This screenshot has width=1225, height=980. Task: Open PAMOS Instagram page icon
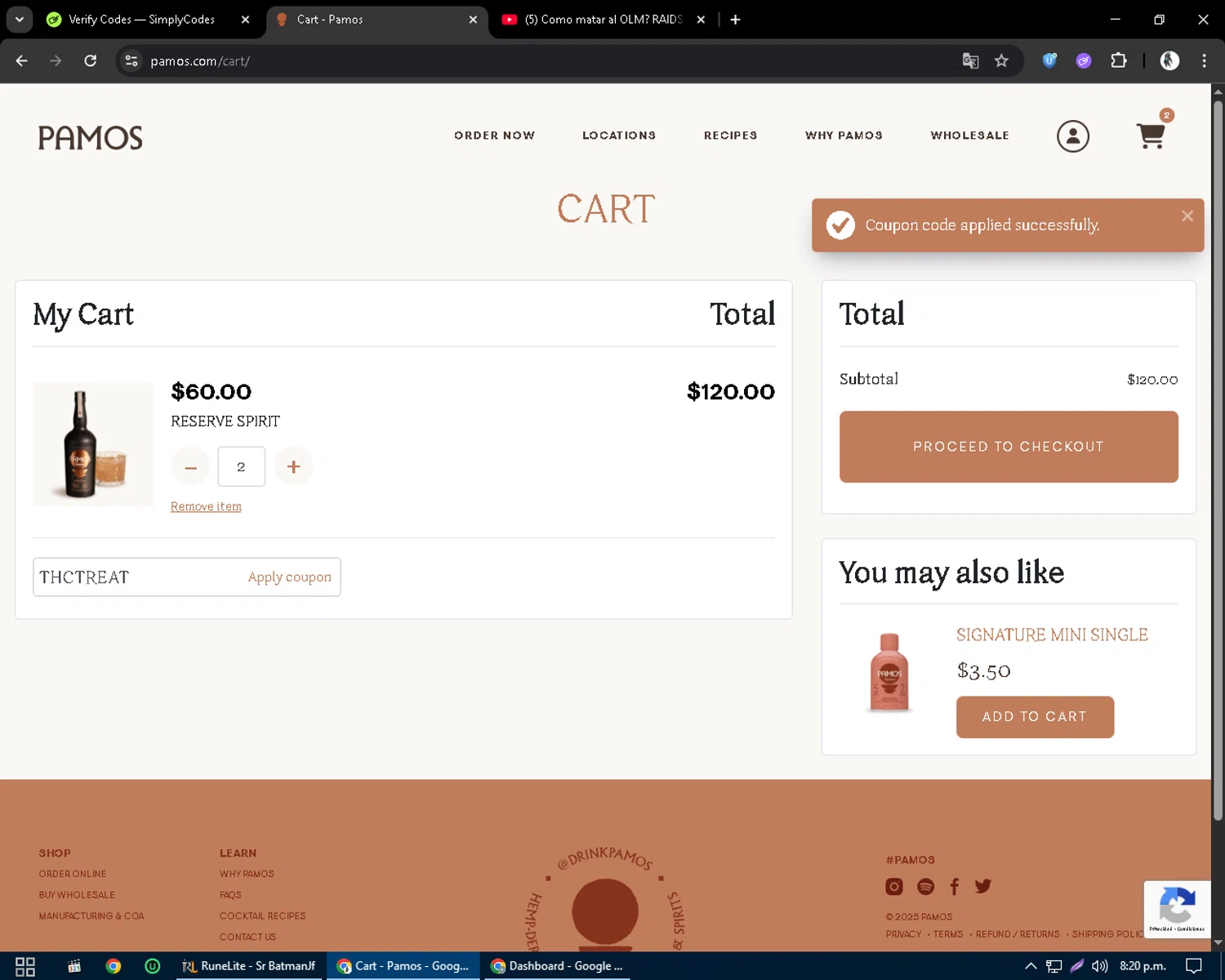pos(894,886)
